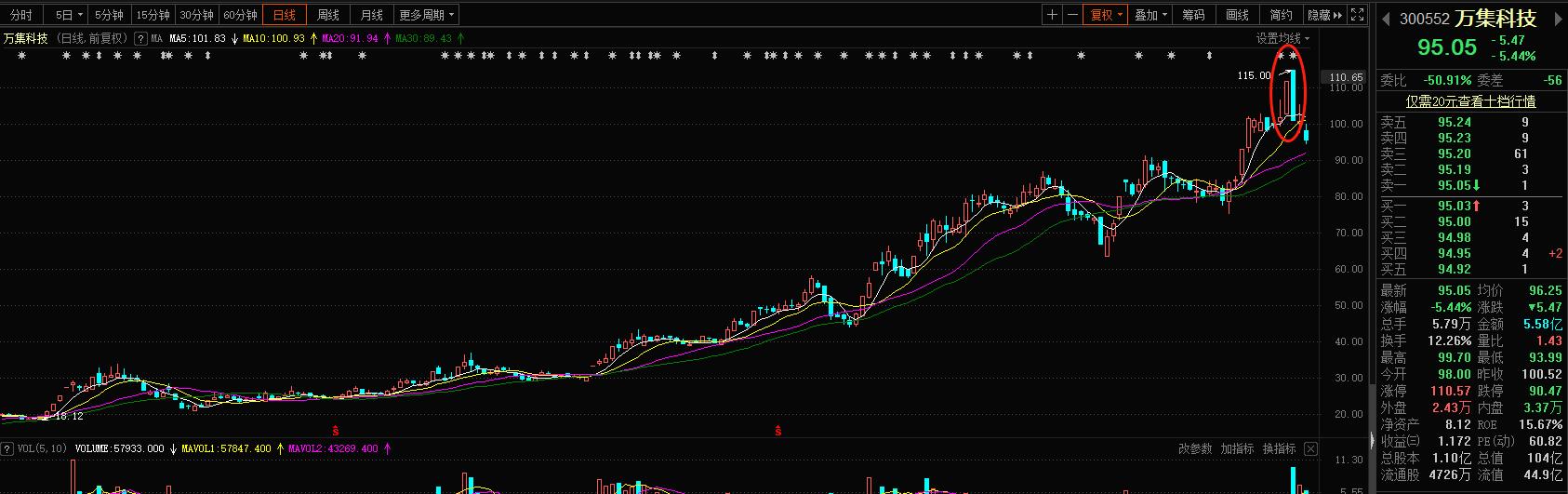The image size is (1568, 494).
Task: Switch to the 月线 monthly tab
Action: (372, 15)
